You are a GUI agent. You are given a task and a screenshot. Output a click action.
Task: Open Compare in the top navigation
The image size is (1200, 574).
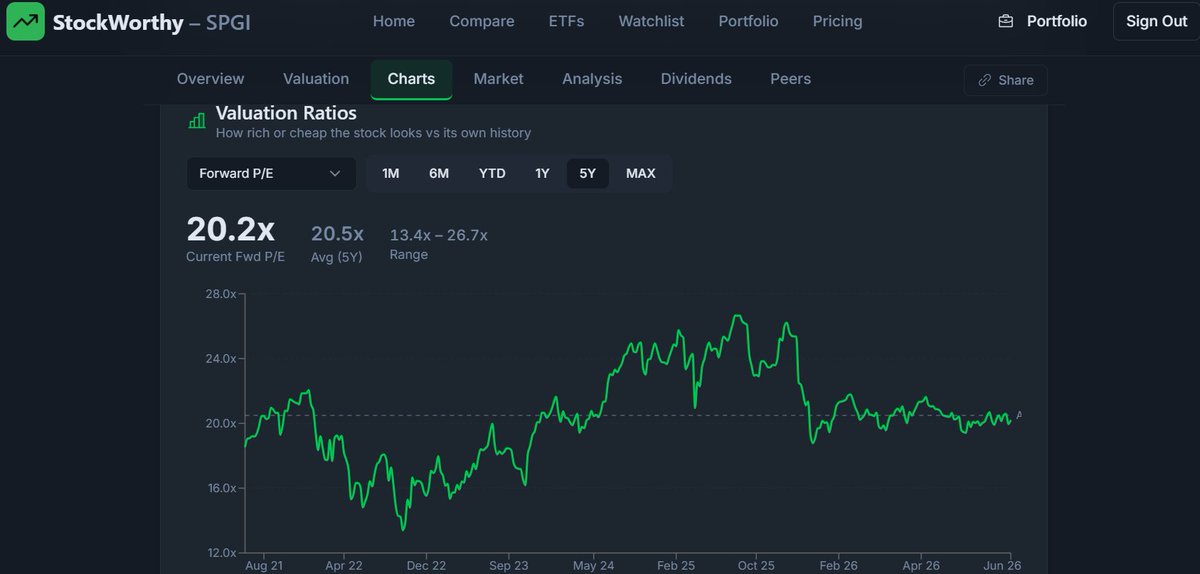coord(482,21)
